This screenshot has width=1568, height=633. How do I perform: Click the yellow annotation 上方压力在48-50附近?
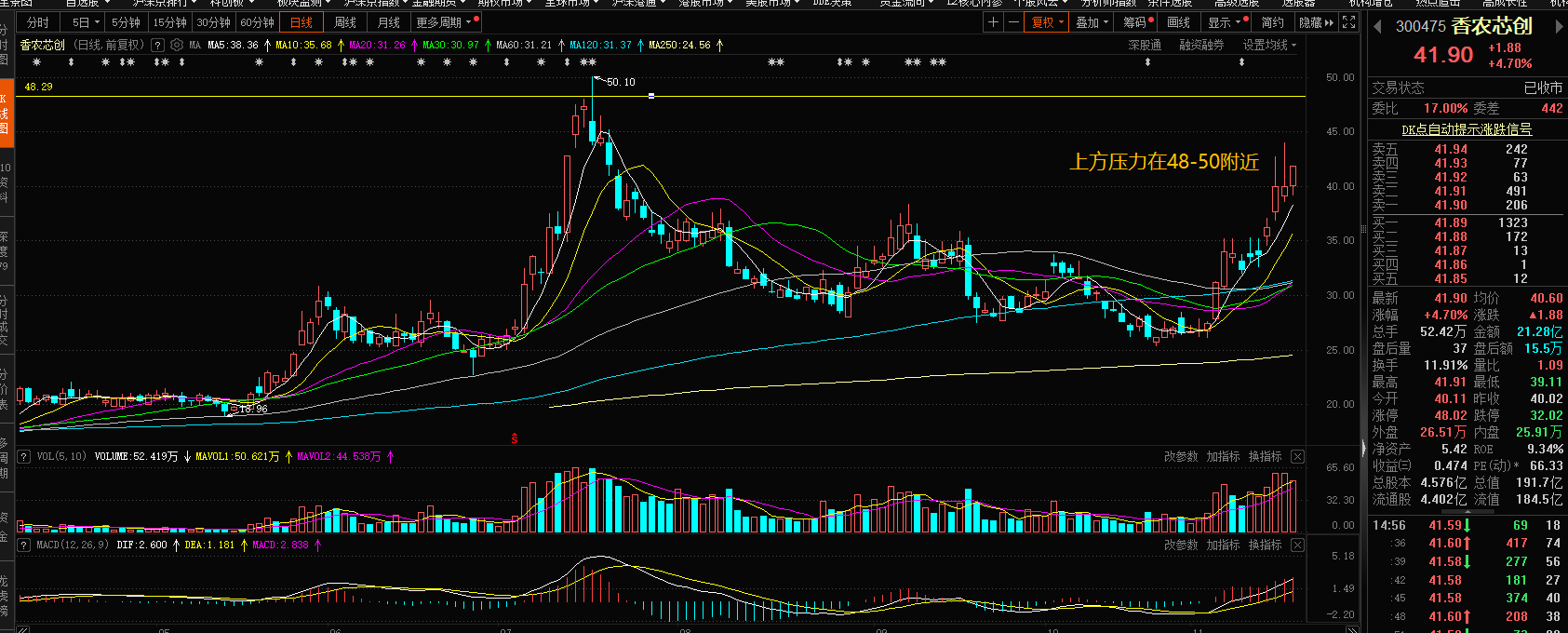[x=1164, y=162]
